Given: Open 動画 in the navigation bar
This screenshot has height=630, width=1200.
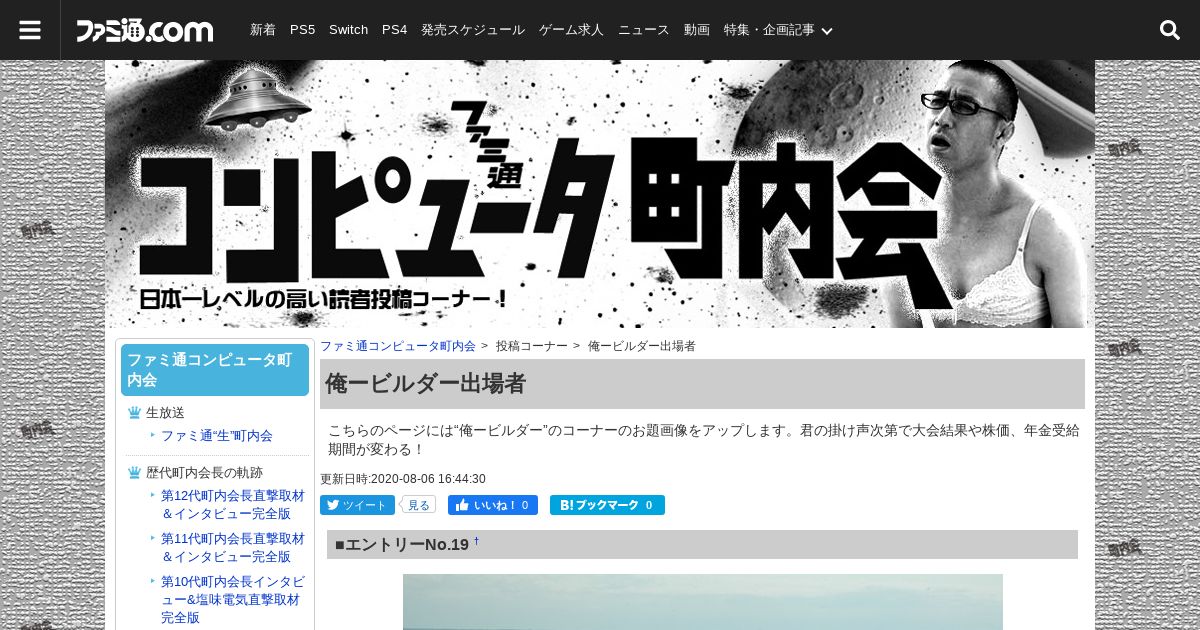Looking at the screenshot, I should point(697,30).
